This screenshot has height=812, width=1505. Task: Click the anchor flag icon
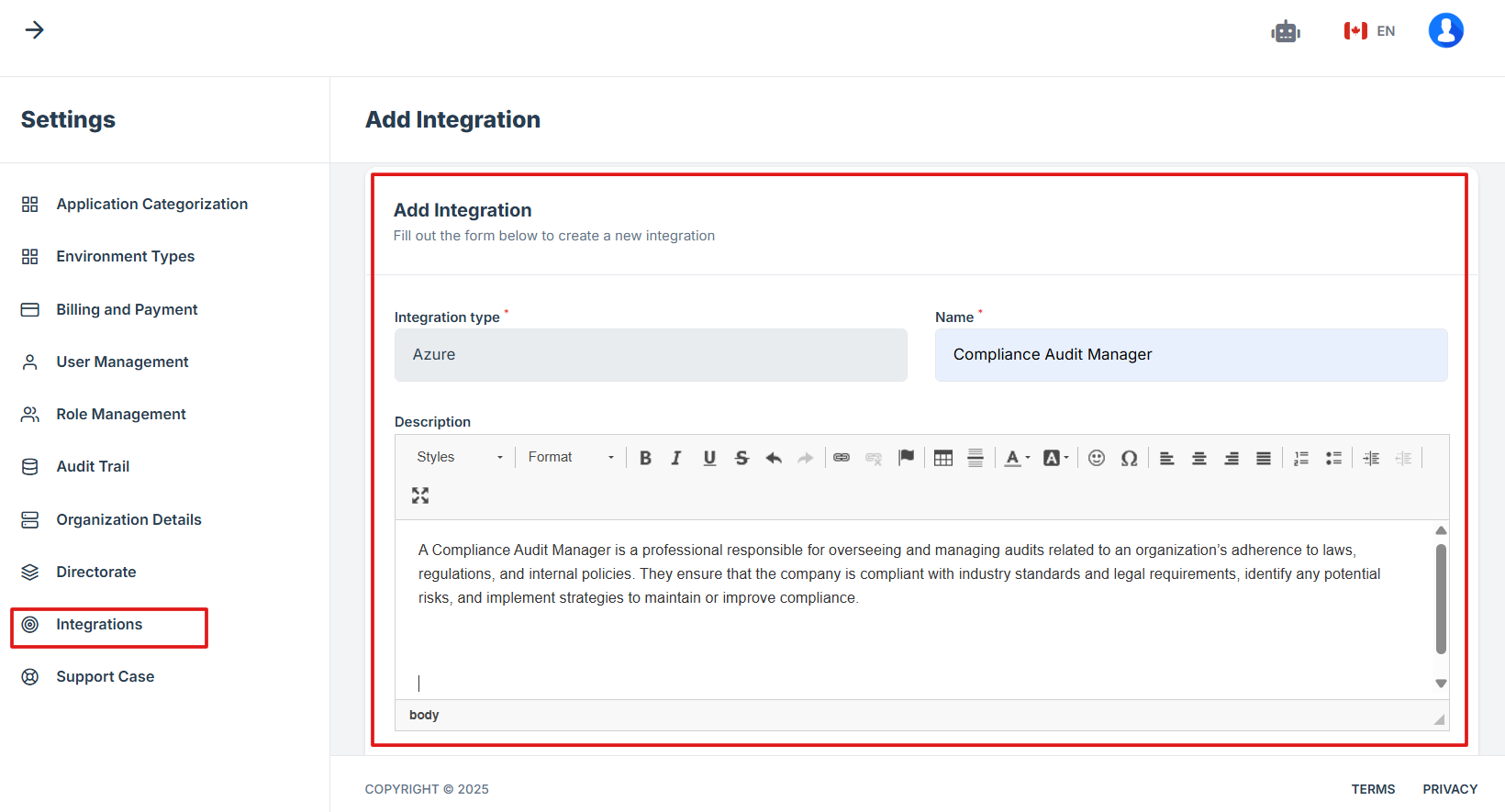point(906,457)
